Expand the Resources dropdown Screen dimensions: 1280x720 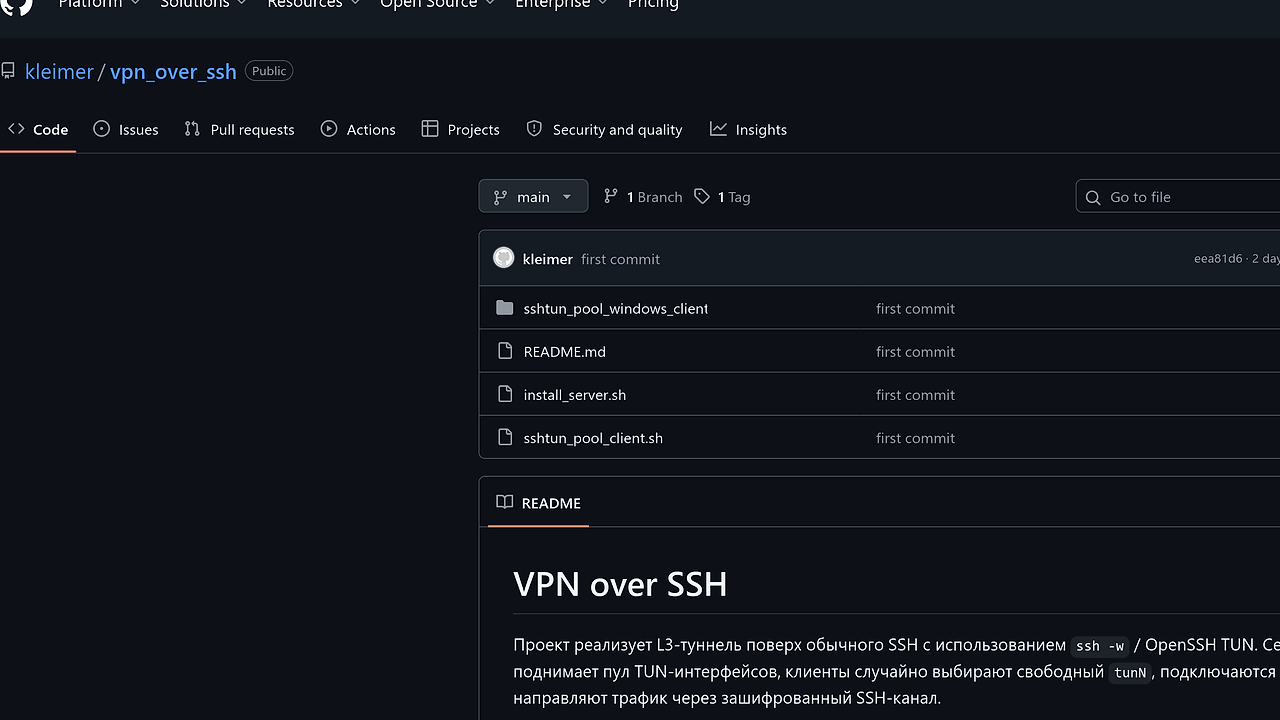(x=313, y=5)
